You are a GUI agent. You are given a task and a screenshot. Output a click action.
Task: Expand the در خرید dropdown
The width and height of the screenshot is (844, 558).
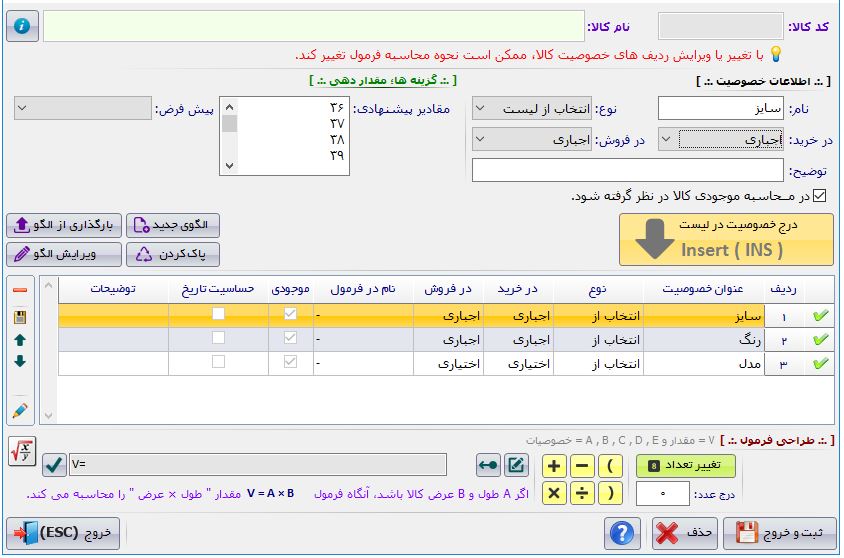[x=665, y=140]
